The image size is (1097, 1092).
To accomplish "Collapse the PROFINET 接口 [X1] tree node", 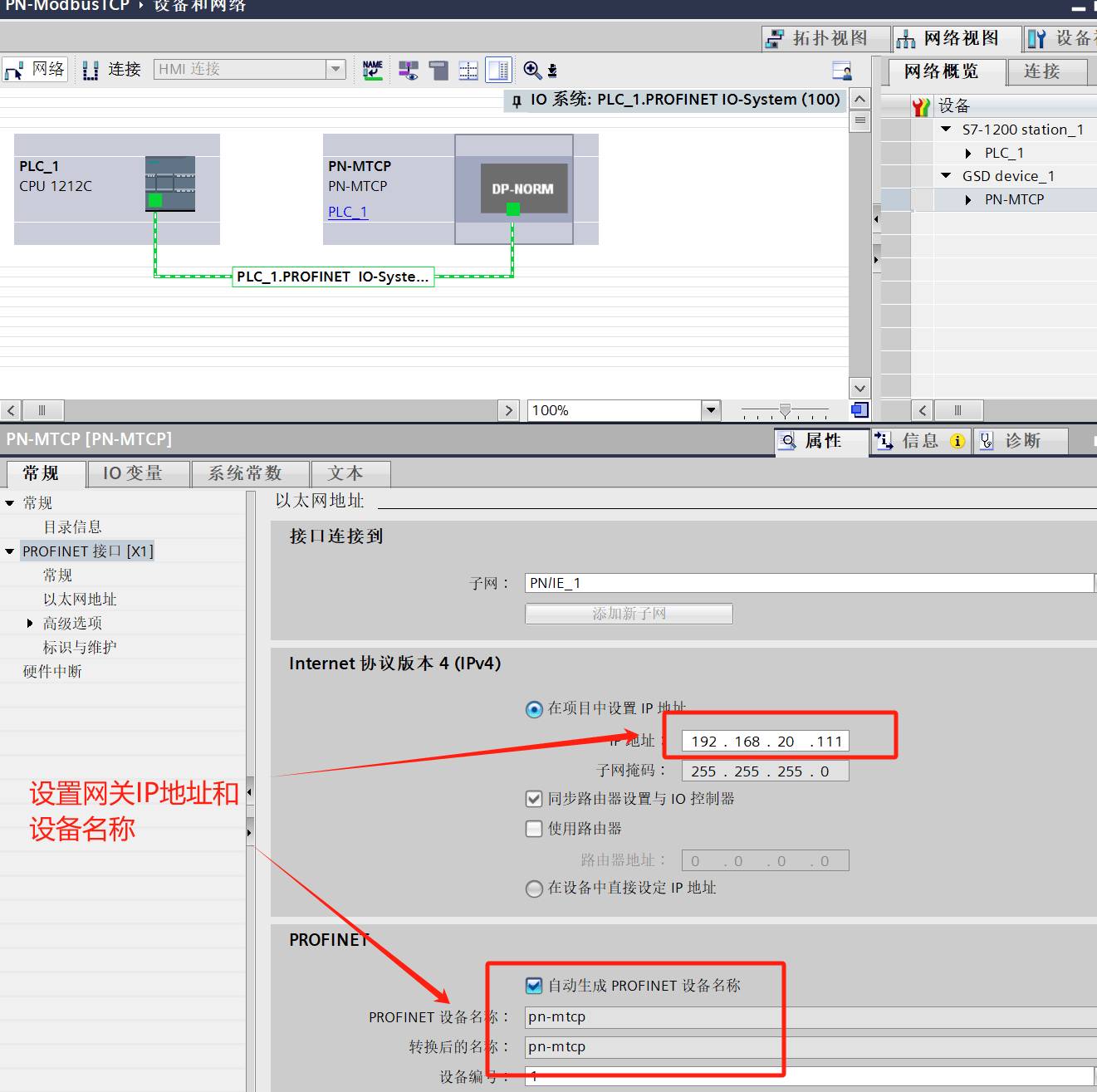I will (10, 551).
